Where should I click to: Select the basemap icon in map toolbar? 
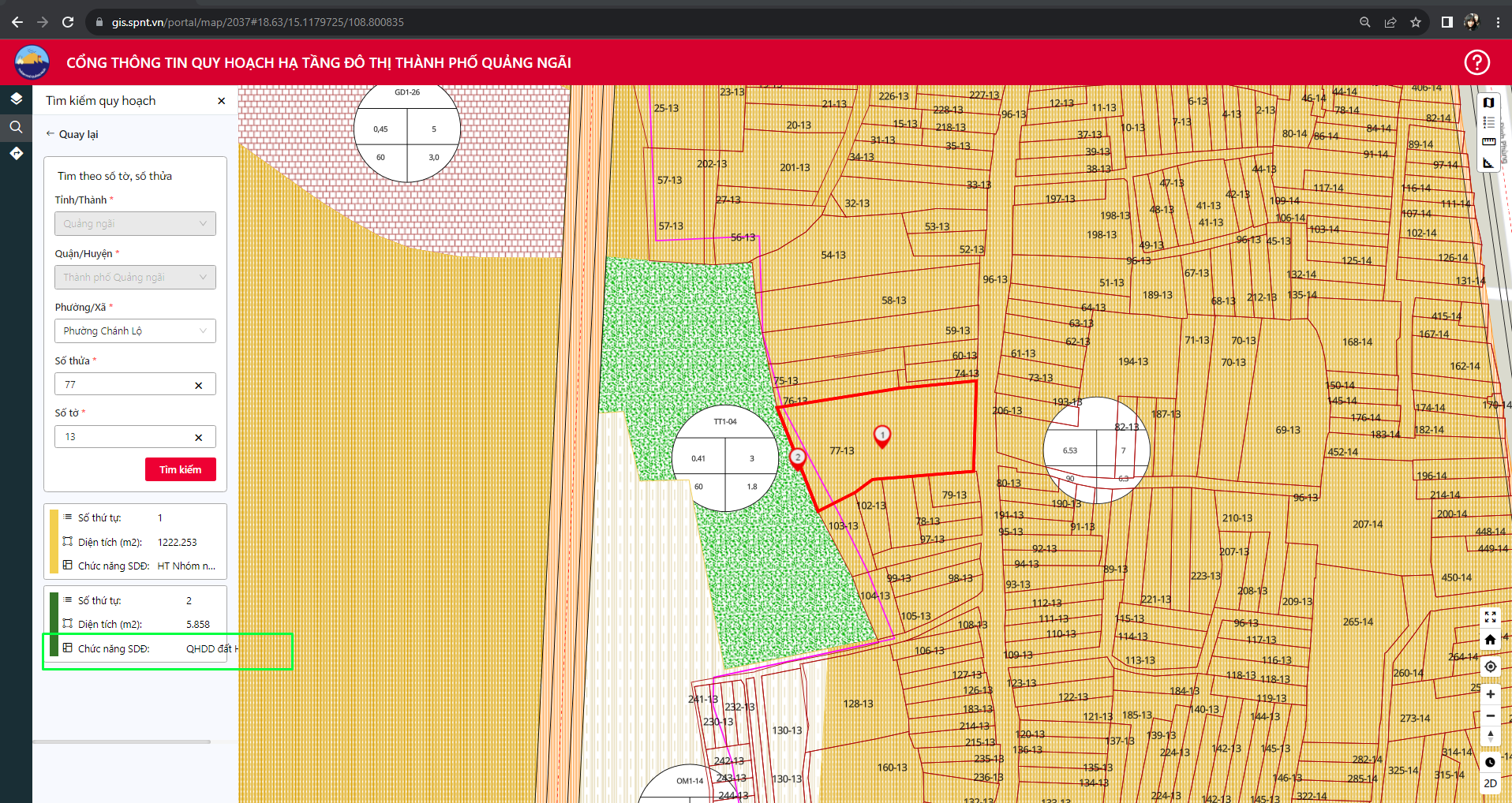point(1488,103)
